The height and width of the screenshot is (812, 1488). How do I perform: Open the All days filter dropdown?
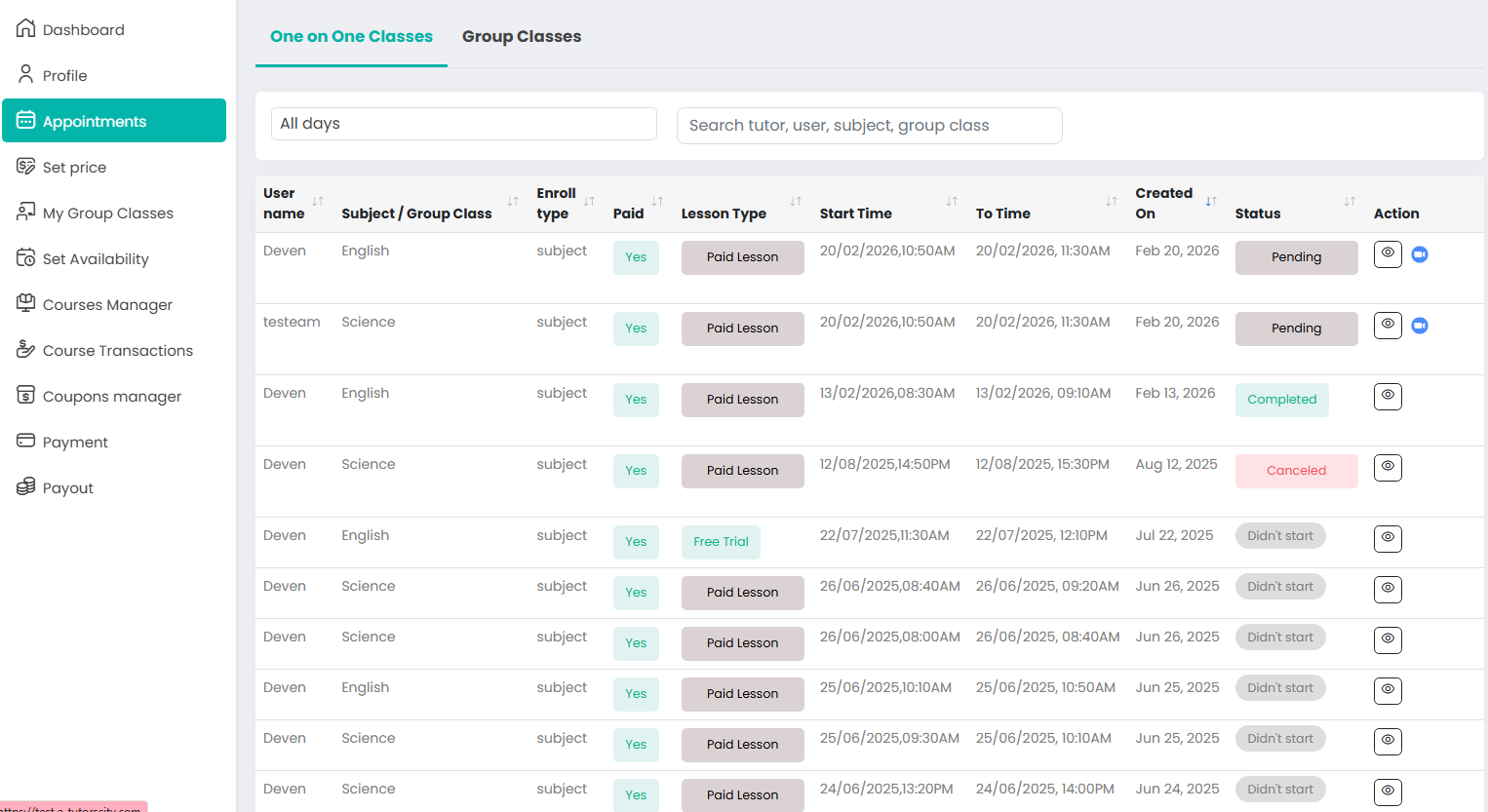[464, 124]
